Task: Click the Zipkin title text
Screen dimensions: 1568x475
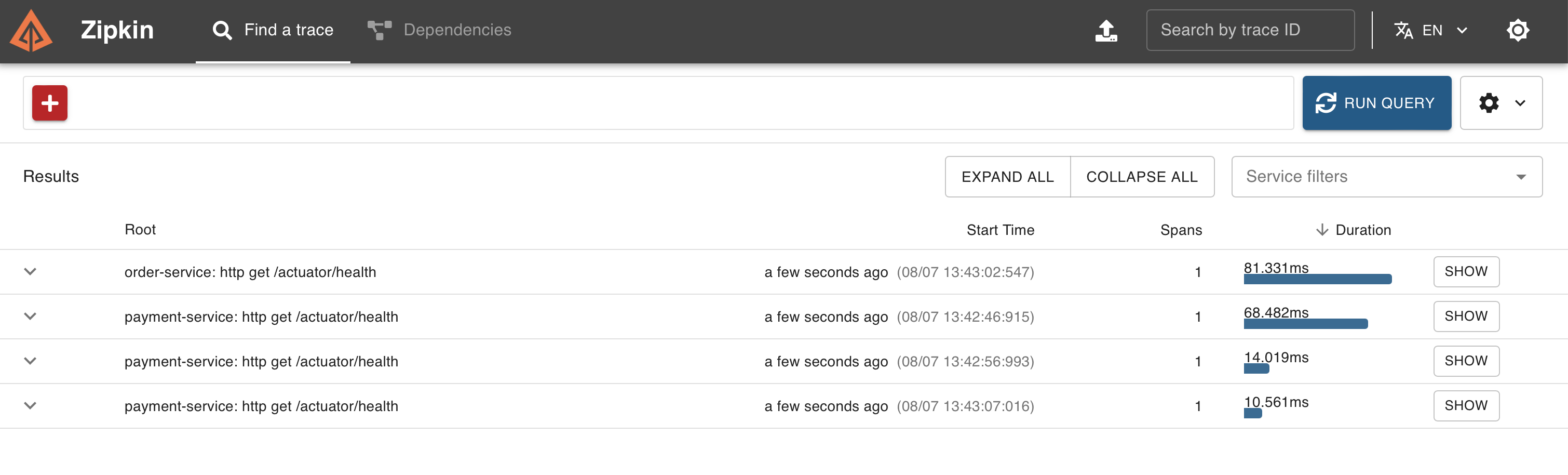Action: (x=117, y=31)
